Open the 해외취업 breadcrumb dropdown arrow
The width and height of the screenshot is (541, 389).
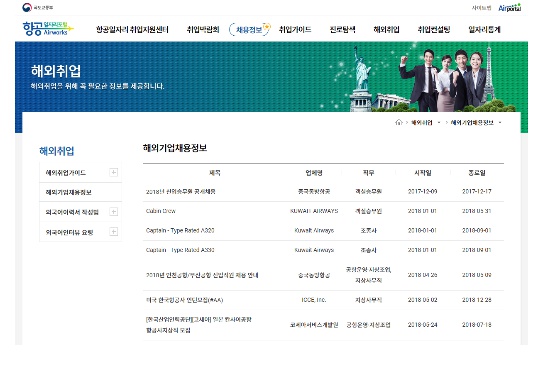[439, 123]
